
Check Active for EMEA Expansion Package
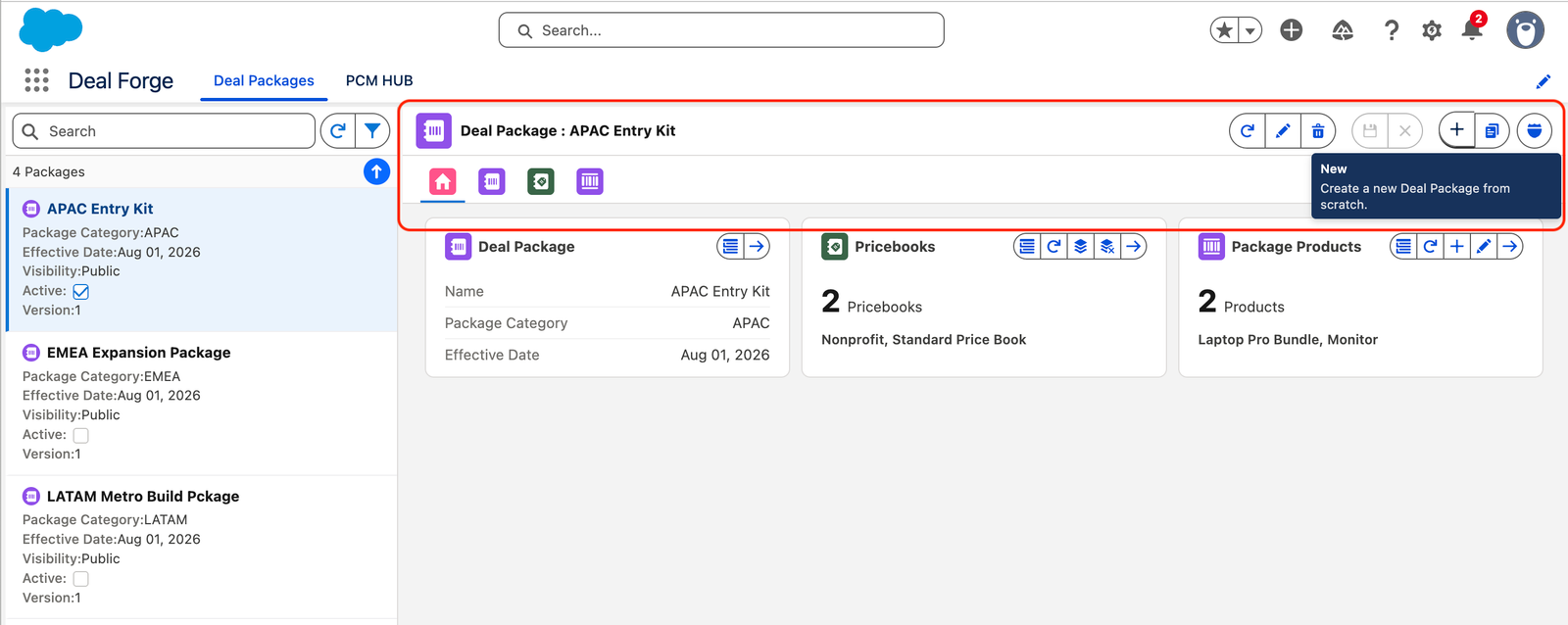click(x=81, y=435)
